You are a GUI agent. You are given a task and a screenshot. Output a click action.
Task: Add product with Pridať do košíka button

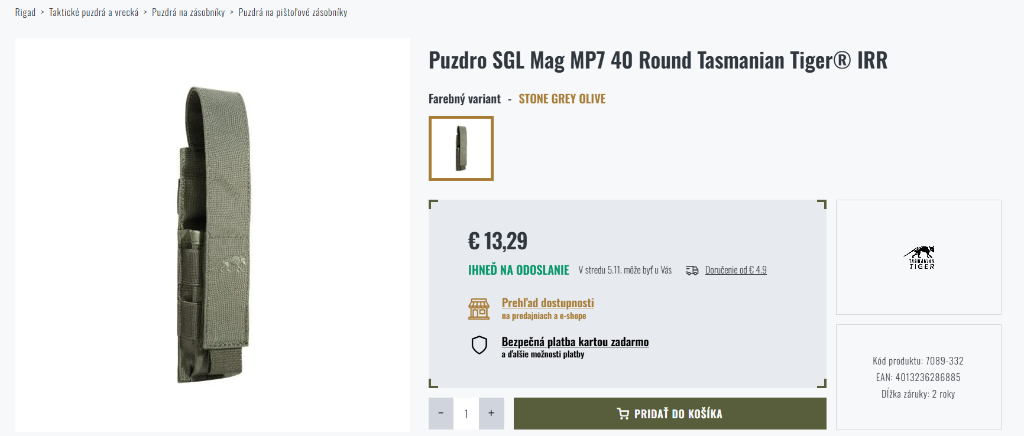(x=670, y=414)
